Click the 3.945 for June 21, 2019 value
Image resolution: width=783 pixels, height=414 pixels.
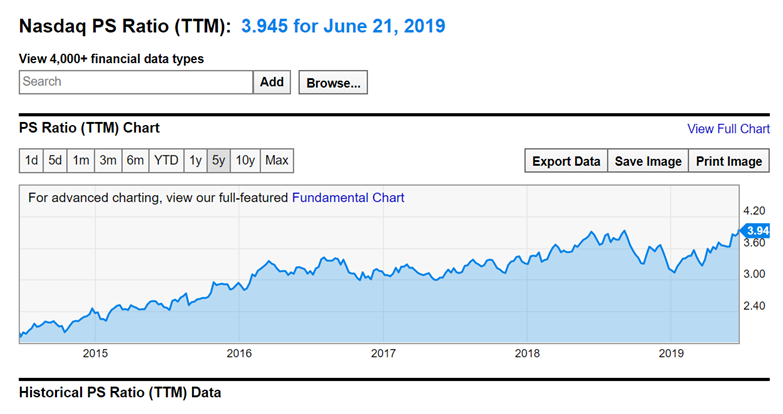tap(343, 26)
